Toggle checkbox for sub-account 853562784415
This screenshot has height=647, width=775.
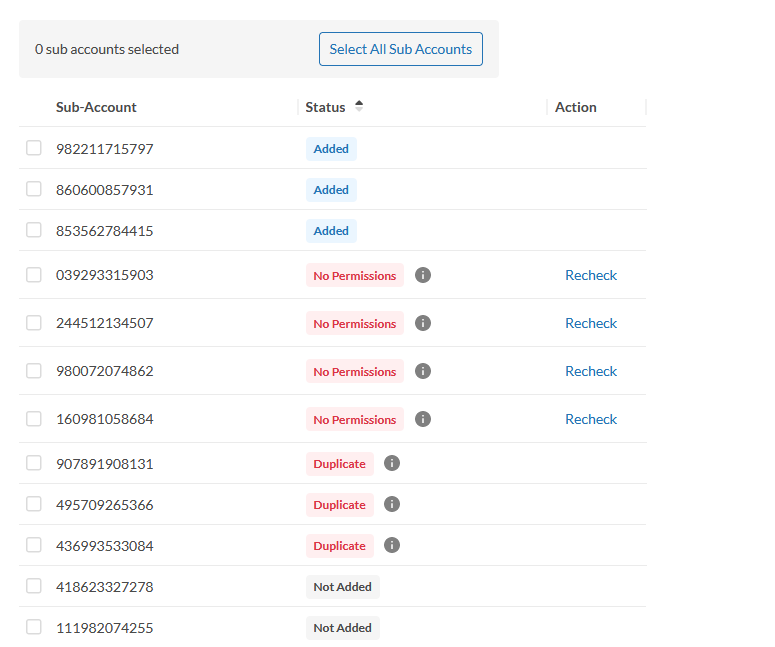(34, 230)
